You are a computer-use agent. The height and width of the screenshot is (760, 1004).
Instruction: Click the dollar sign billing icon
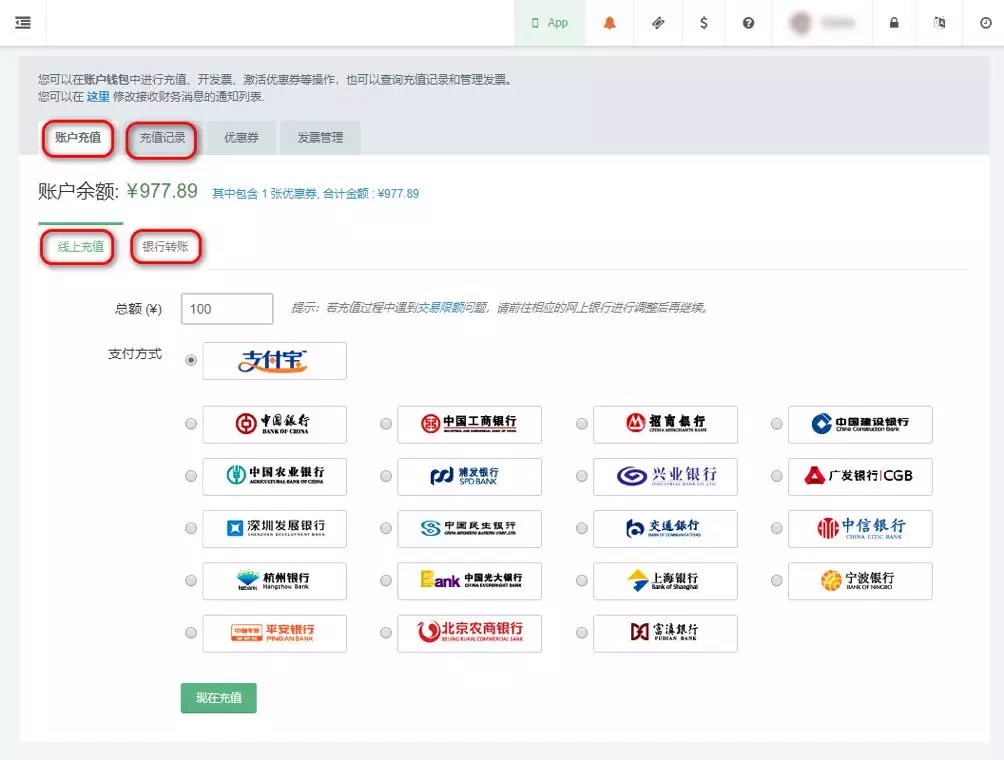[x=704, y=23]
